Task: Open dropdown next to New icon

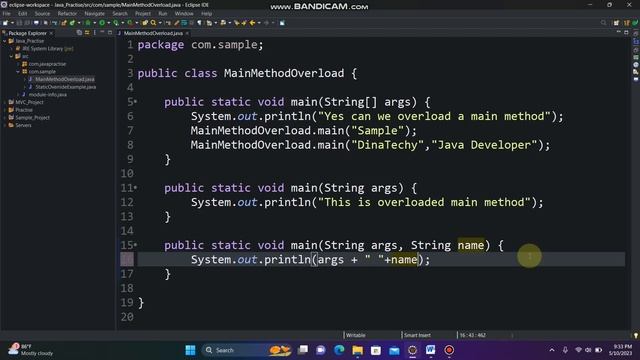Action: pyautogui.click(x=12, y=23)
